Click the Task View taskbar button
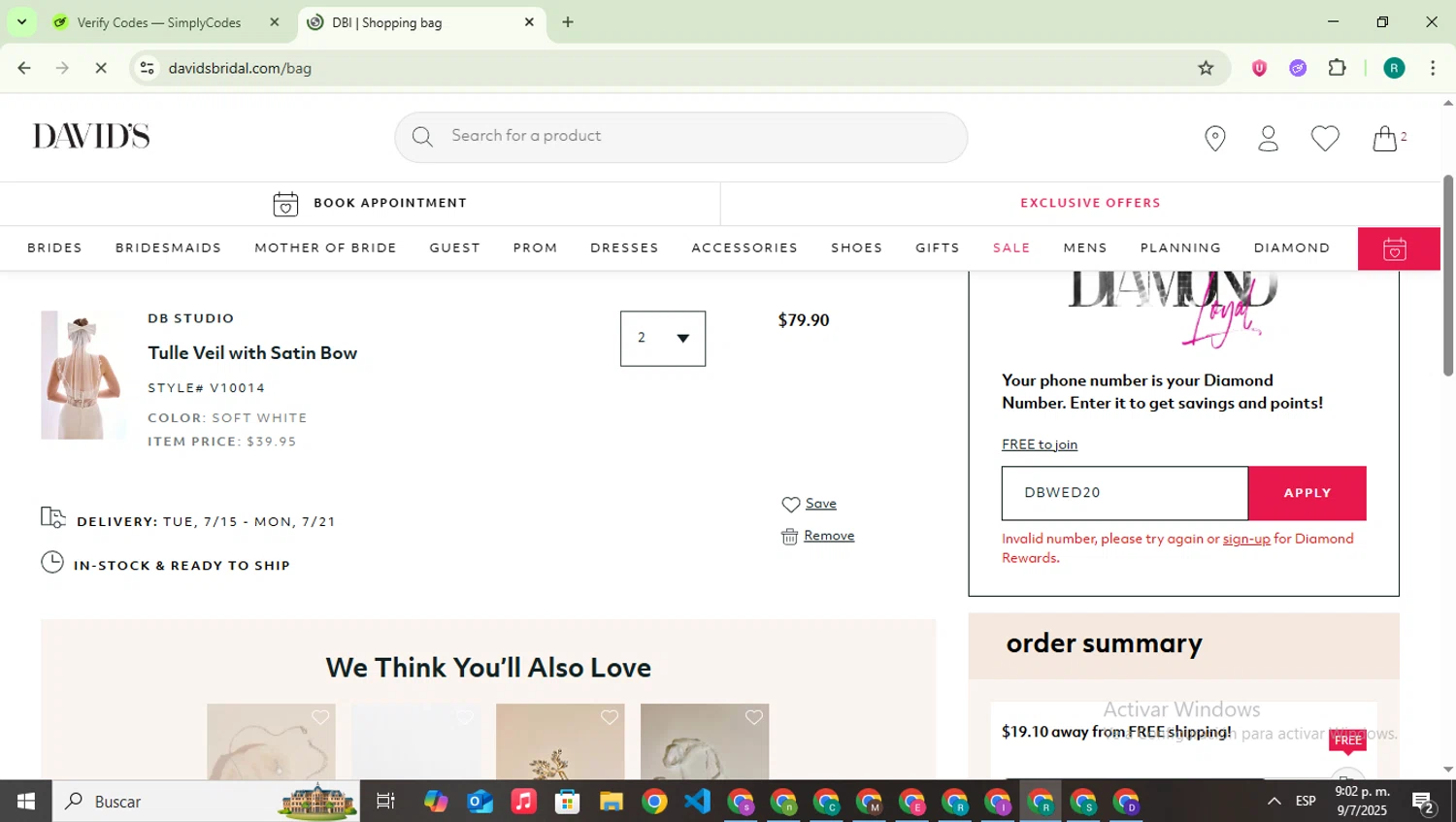Viewport: 1456px width, 822px height. [385, 802]
